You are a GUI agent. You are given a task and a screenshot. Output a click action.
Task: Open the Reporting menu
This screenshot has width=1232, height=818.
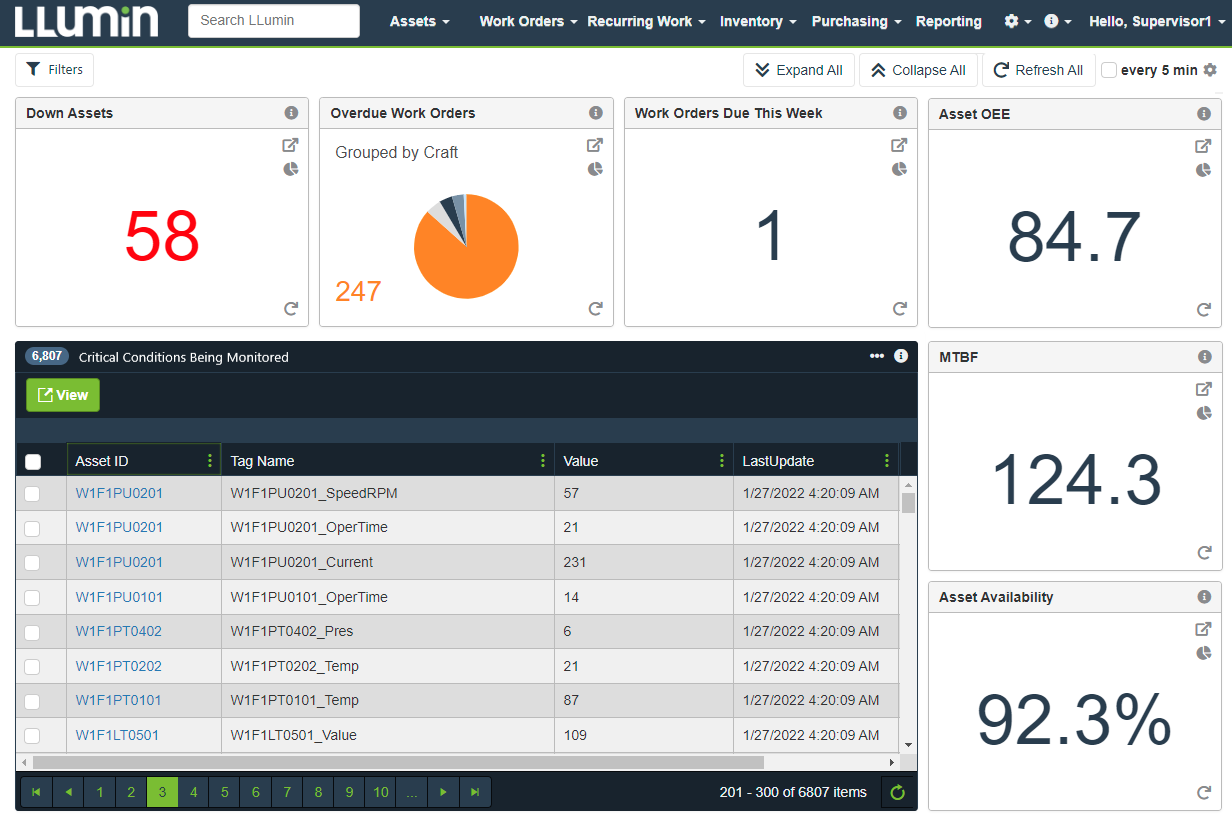[x=948, y=21]
